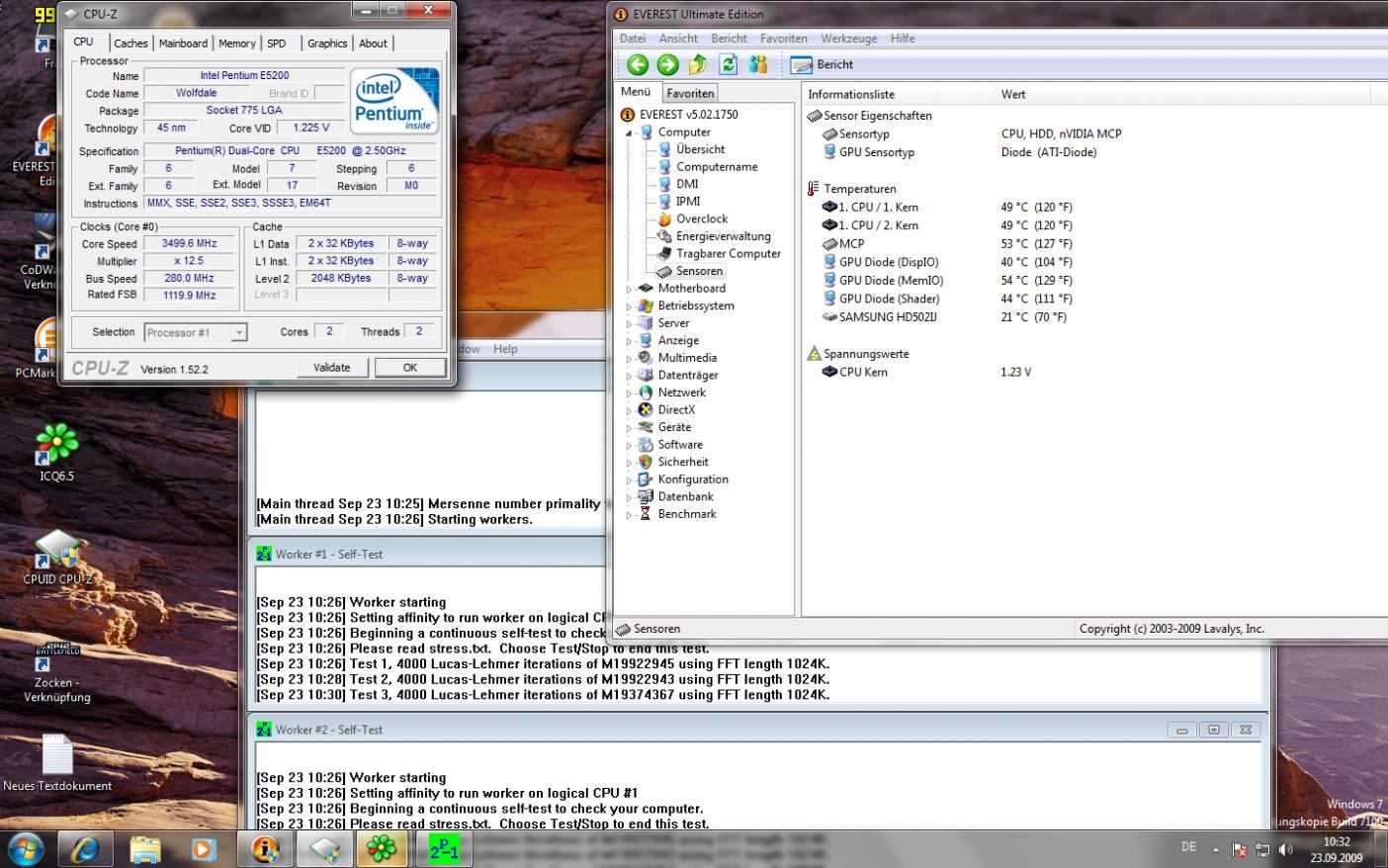Expand the Betriebssystem tree node
The height and width of the screenshot is (868, 1388).
(x=629, y=306)
